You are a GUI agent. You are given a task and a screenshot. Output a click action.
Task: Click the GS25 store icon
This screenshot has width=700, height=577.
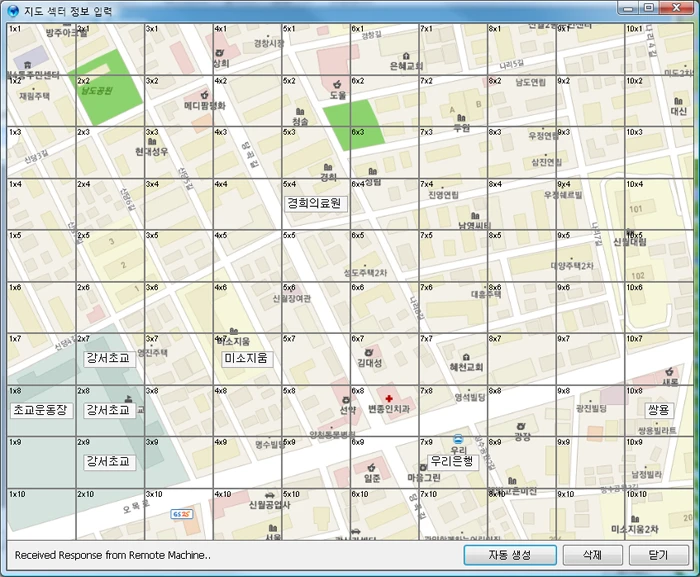coord(181,514)
